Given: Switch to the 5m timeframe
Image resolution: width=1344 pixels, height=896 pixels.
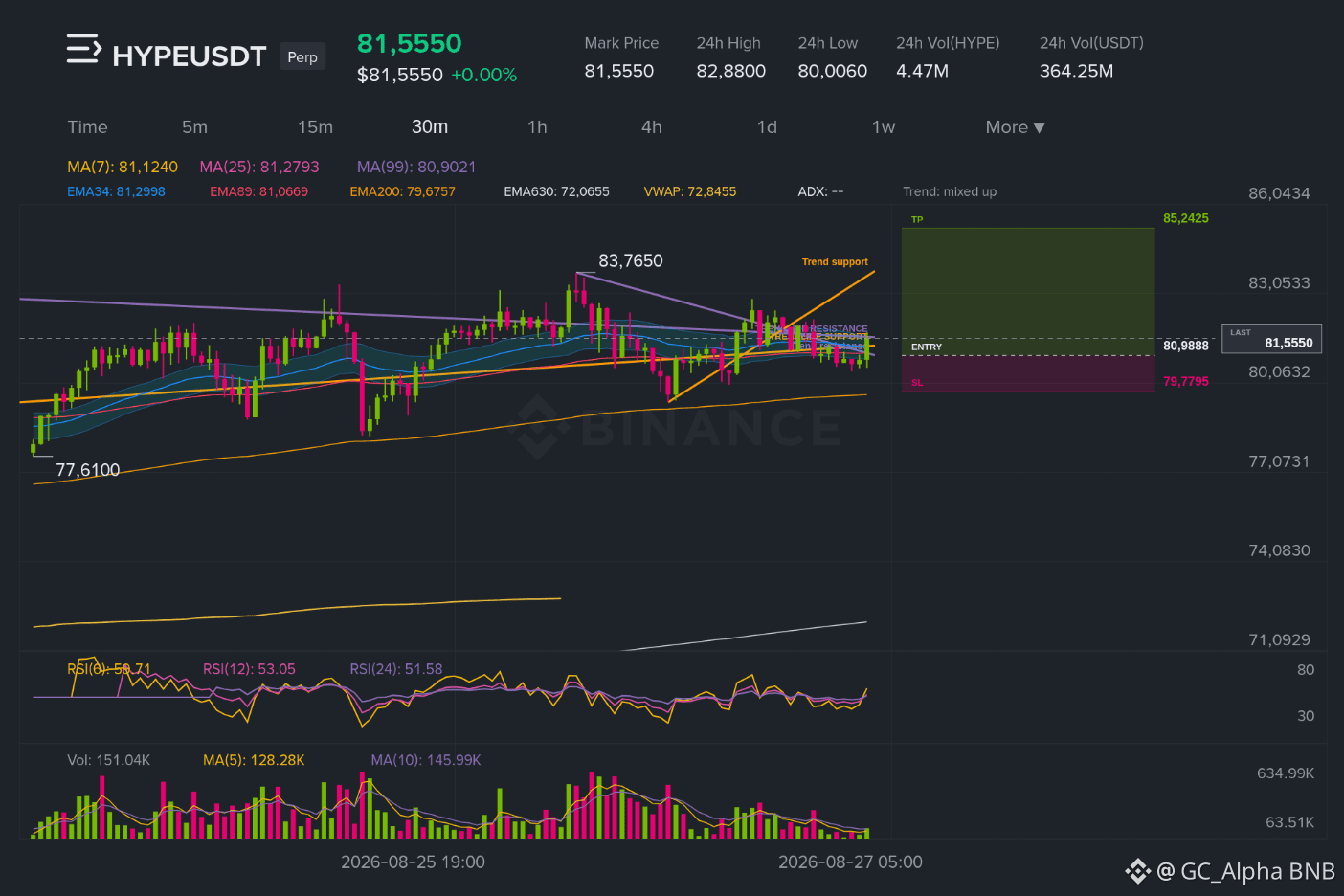Looking at the screenshot, I should point(194,127).
